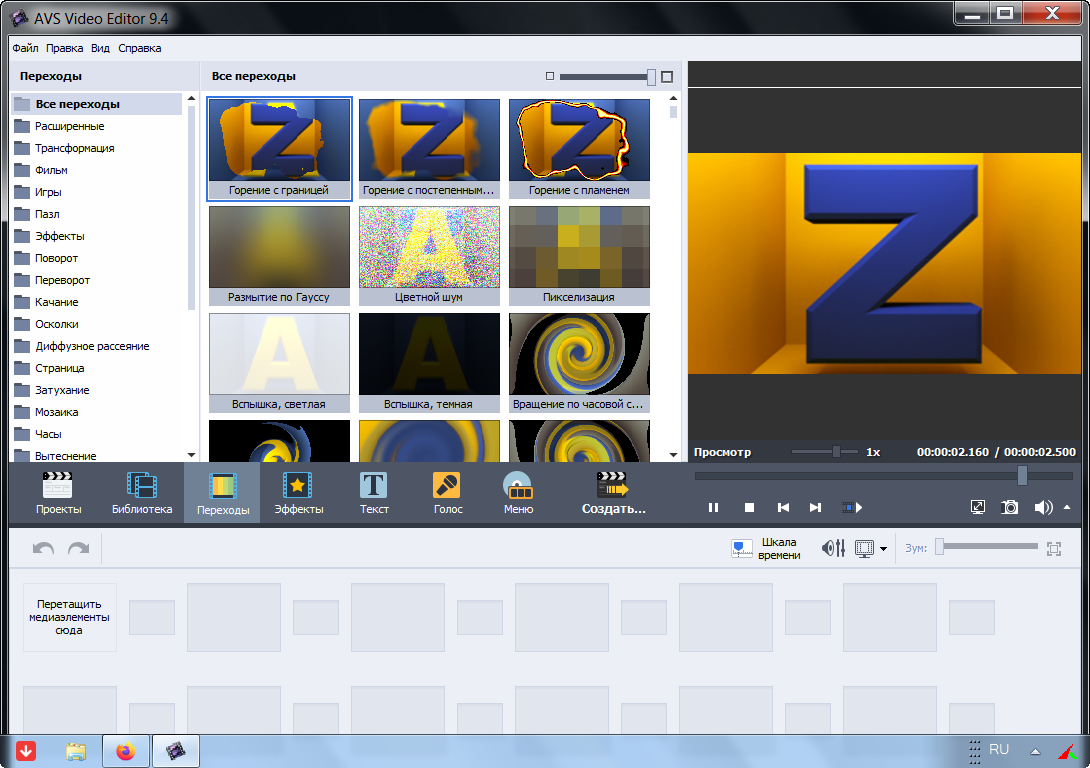Image resolution: width=1090 pixels, height=768 pixels.
Task: Open the Справка menu
Action: [x=139, y=48]
